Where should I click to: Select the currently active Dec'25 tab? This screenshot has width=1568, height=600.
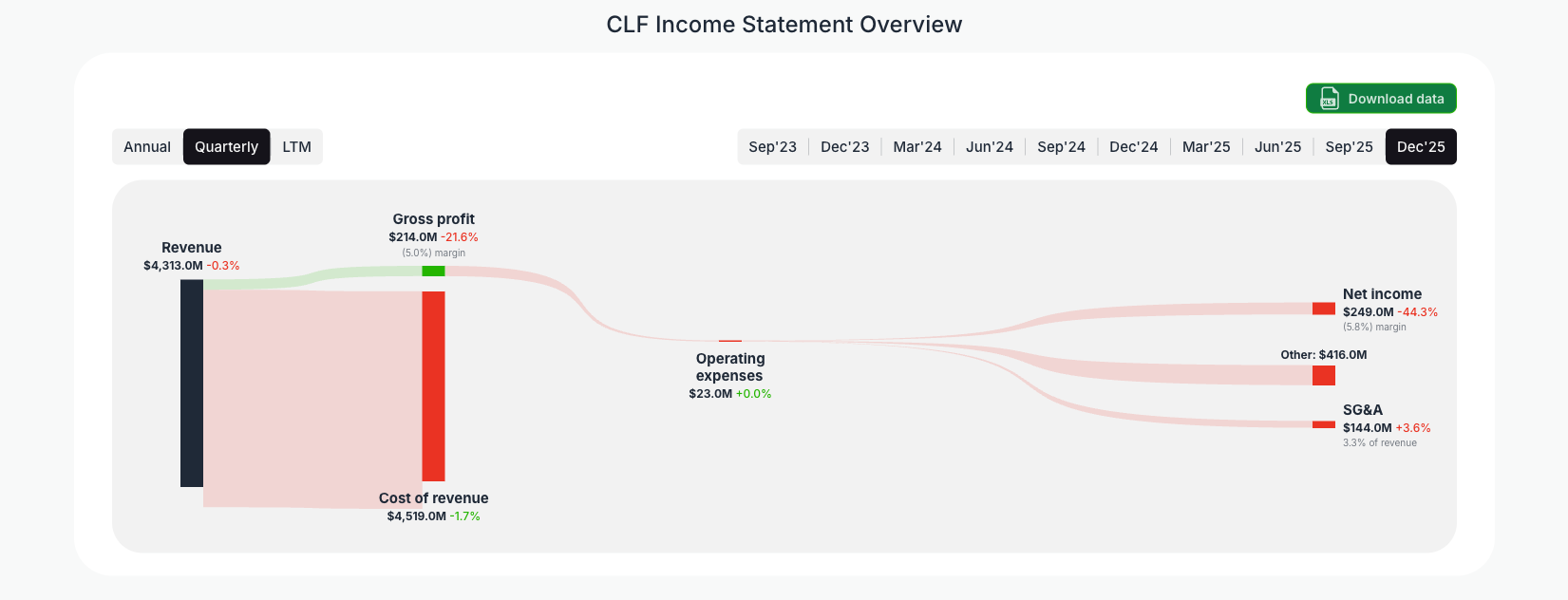1421,146
